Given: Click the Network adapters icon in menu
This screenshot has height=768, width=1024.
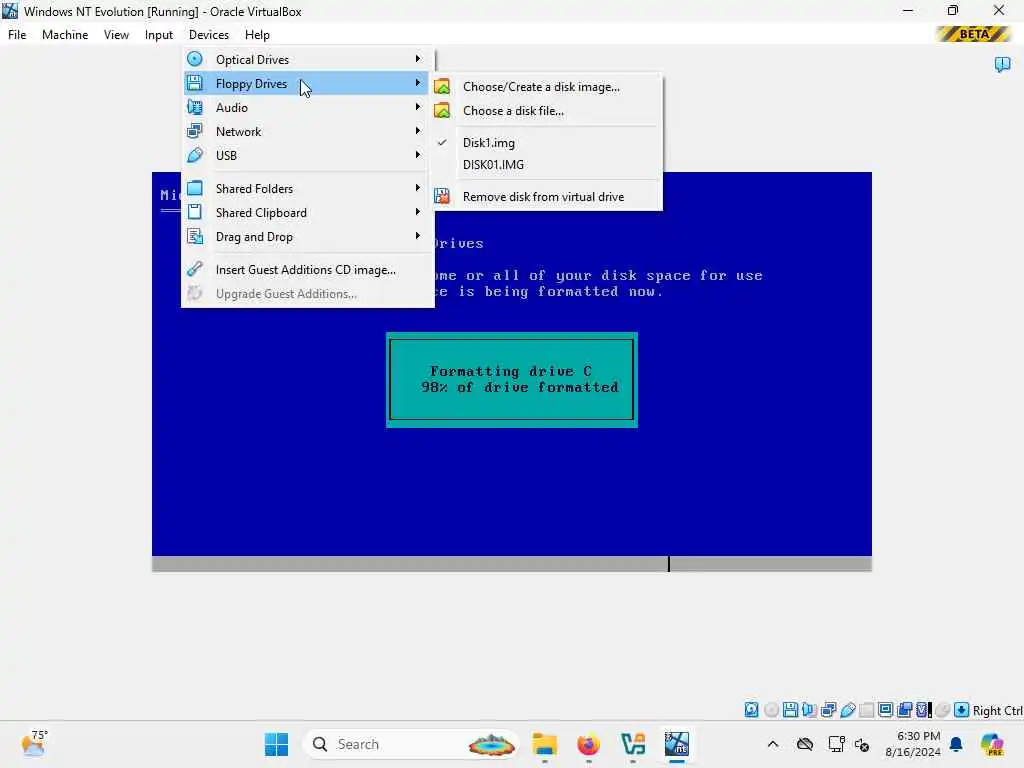Looking at the screenshot, I should click(195, 131).
